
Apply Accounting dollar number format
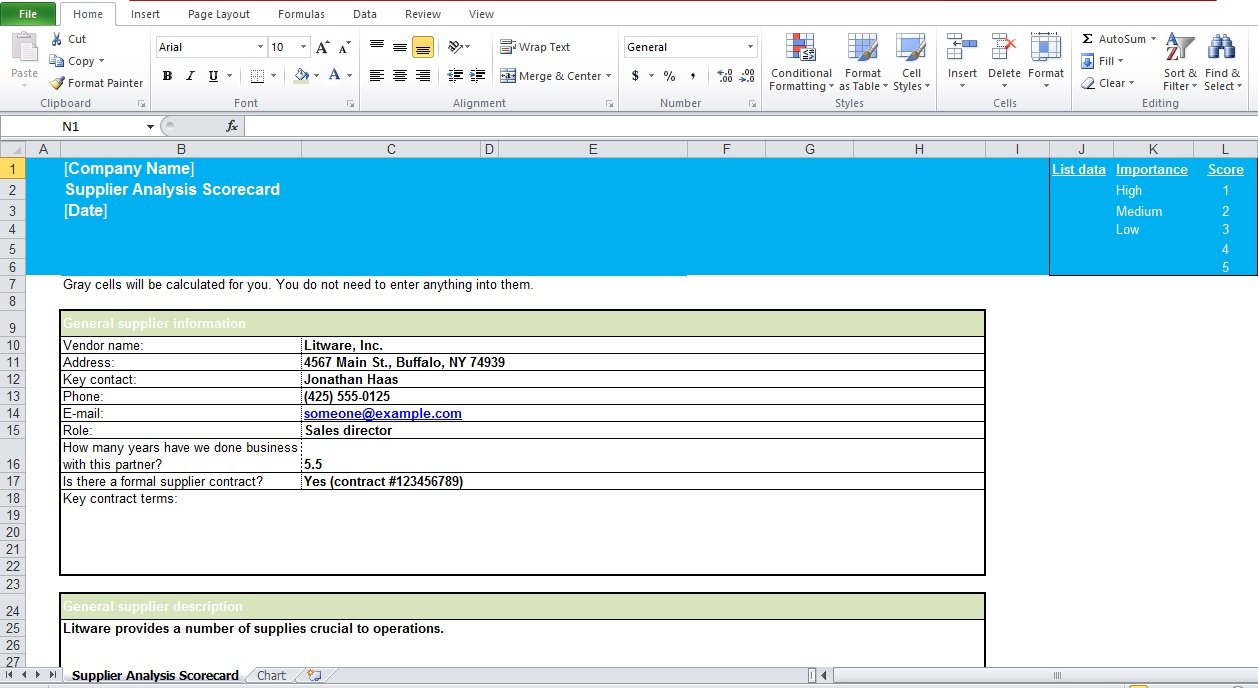tap(635, 76)
